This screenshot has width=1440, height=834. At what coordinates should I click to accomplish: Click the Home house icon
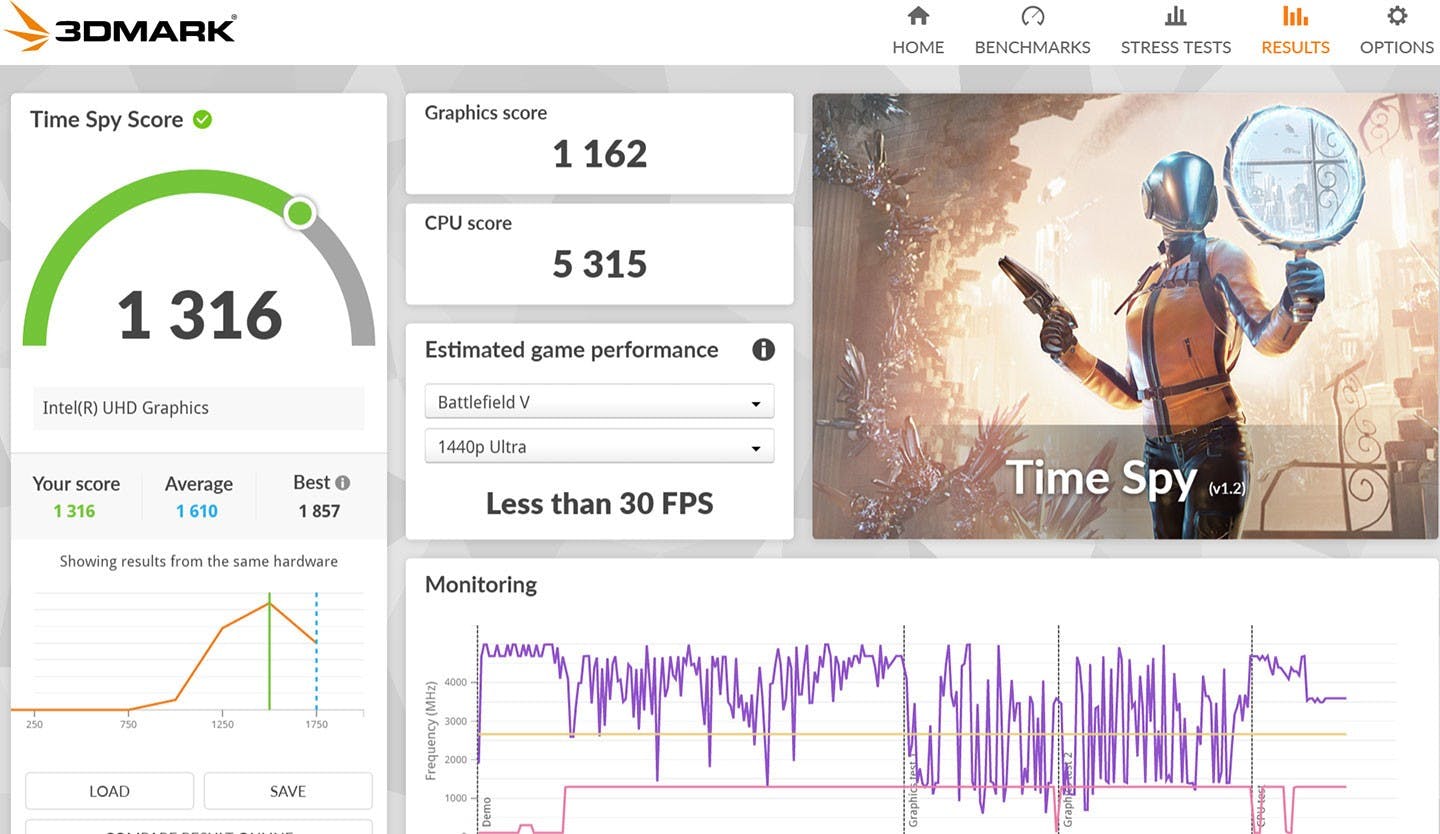pos(917,16)
